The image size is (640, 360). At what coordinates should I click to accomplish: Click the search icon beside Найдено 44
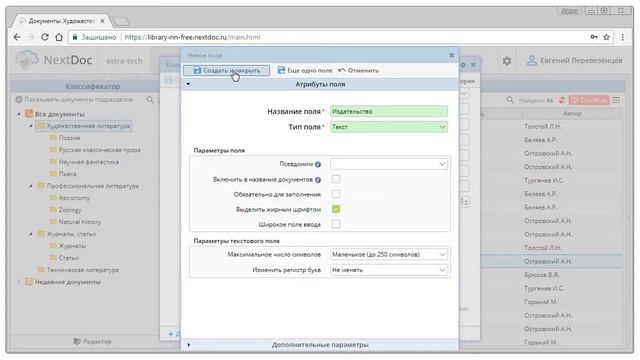[510, 100]
